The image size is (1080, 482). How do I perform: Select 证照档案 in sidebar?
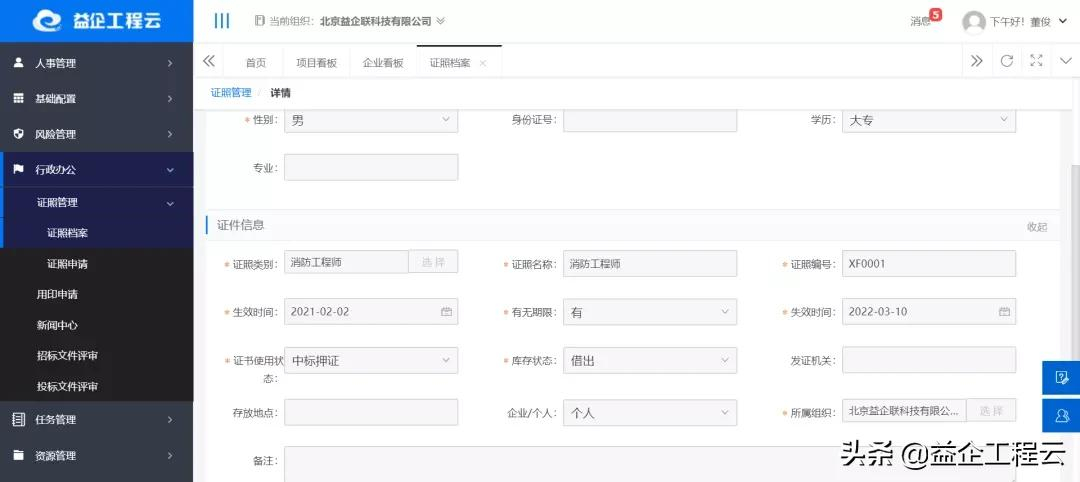pyautogui.click(x=96, y=233)
